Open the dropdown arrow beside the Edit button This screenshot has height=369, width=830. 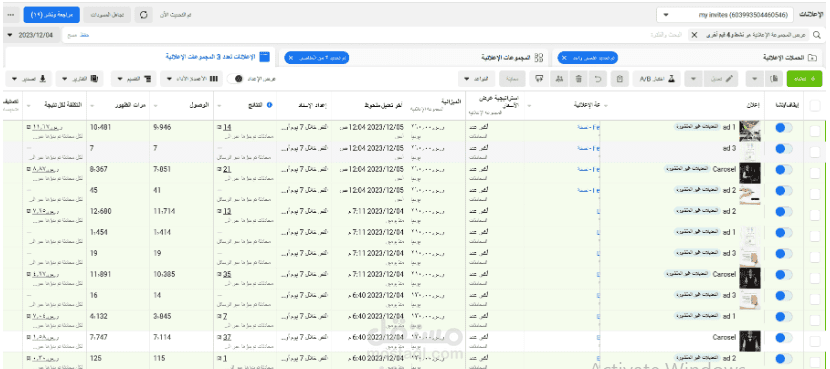693,79
